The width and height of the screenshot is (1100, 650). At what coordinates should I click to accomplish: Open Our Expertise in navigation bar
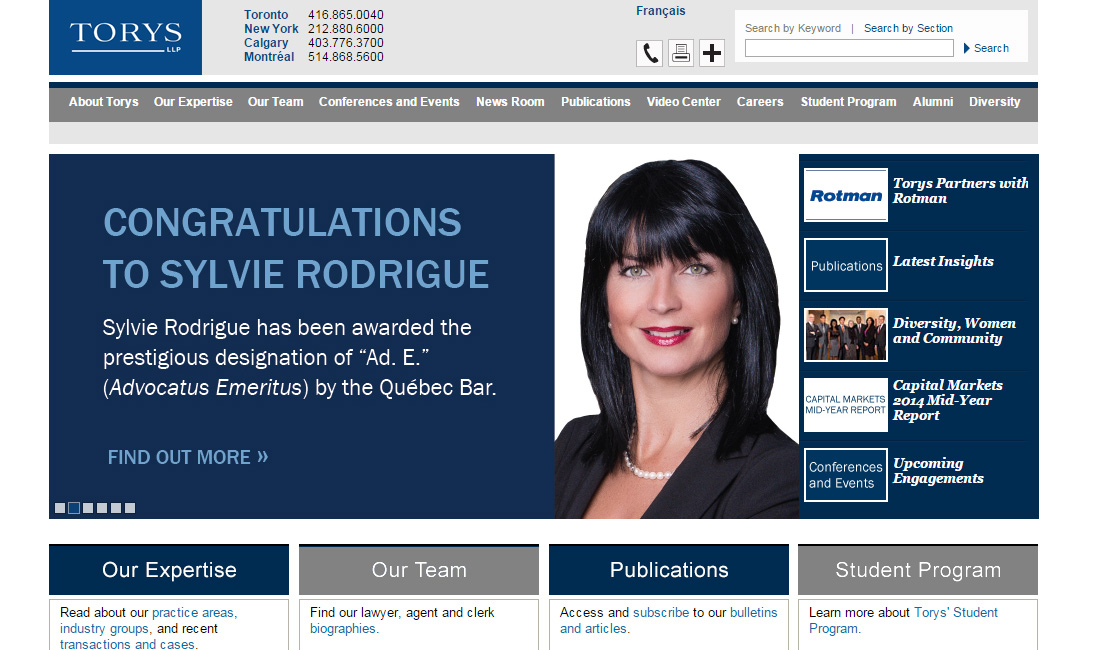193,102
